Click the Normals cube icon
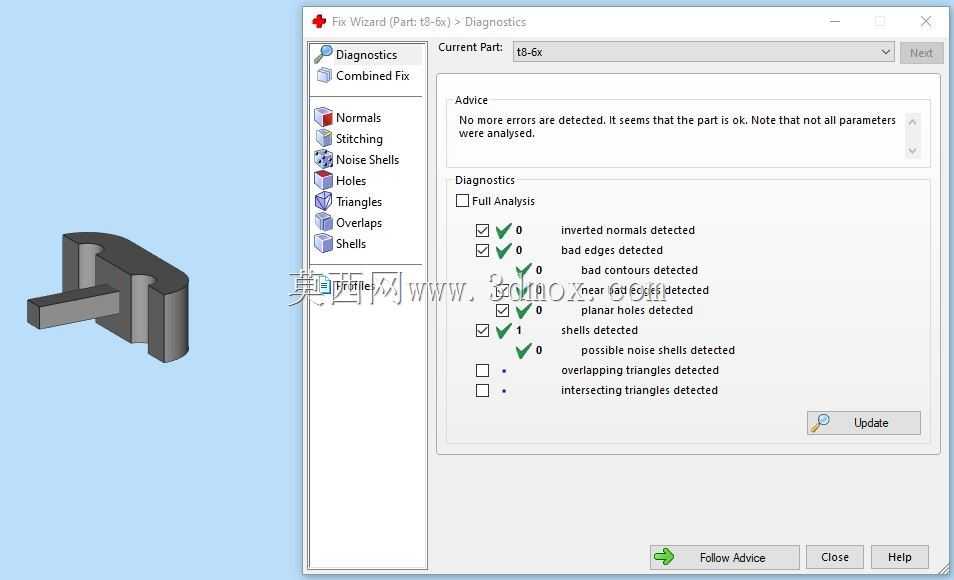This screenshot has width=954, height=580. pos(323,117)
